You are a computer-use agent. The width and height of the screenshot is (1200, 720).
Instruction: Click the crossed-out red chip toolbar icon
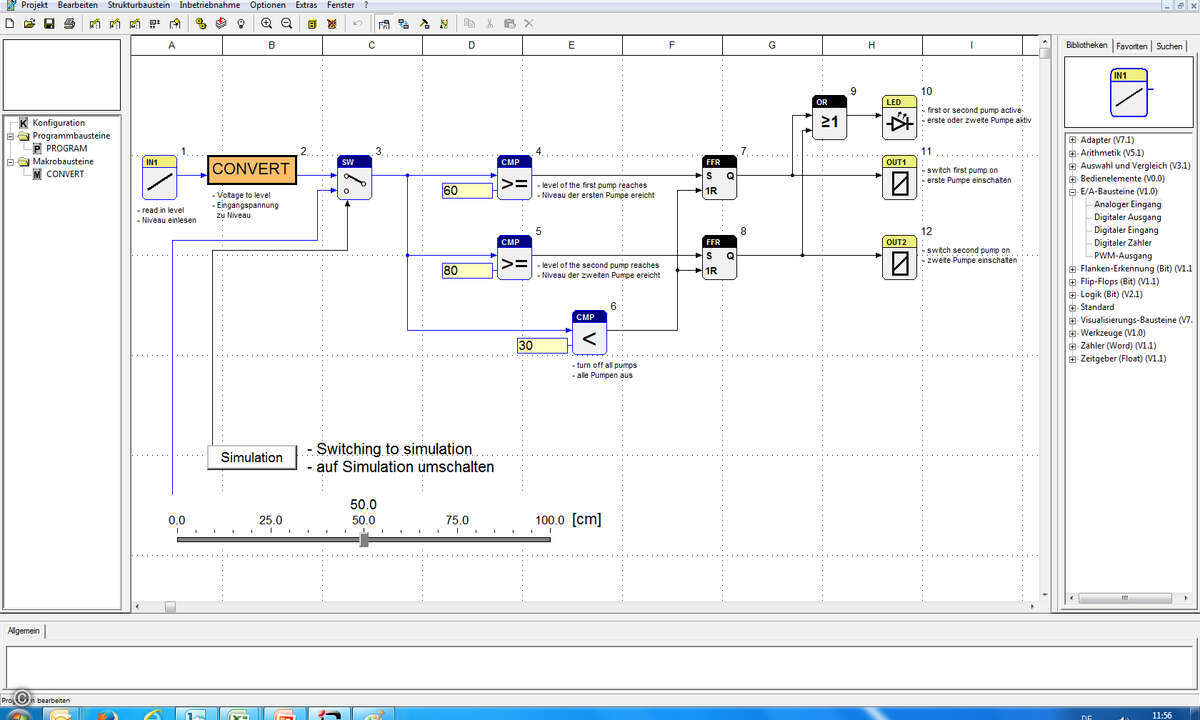332,23
